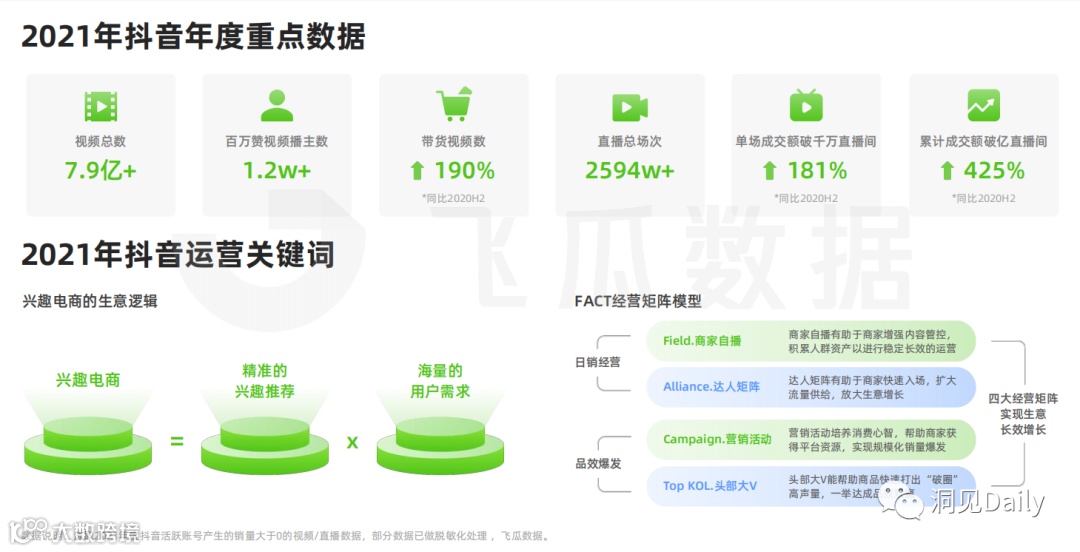This screenshot has width=1080, height=552.
Task: Click the camera icon above 直播总场次
Action: pos(630,108)
